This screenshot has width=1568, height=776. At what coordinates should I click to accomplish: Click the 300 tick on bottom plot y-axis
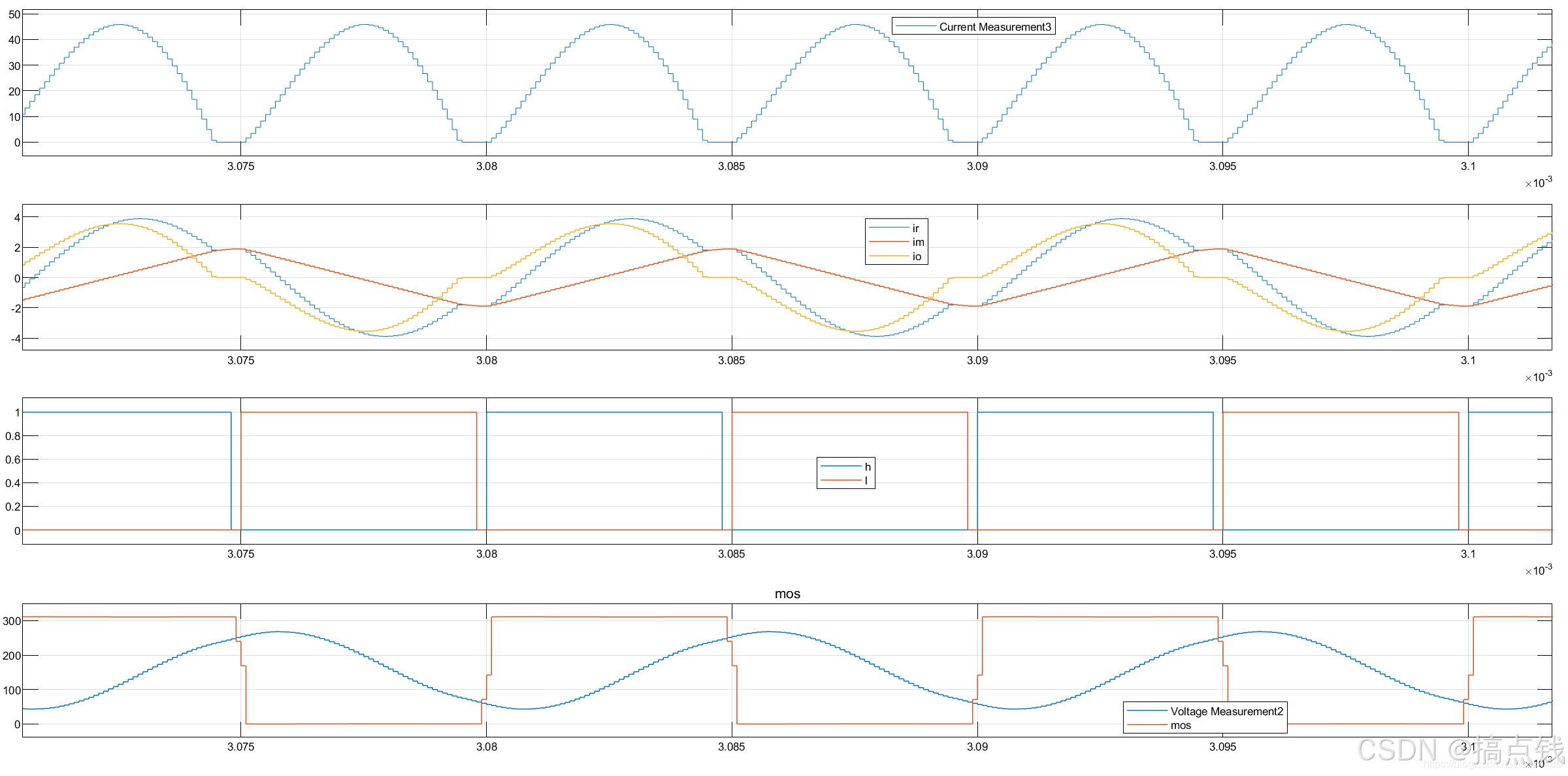click(x=12, y=621)
